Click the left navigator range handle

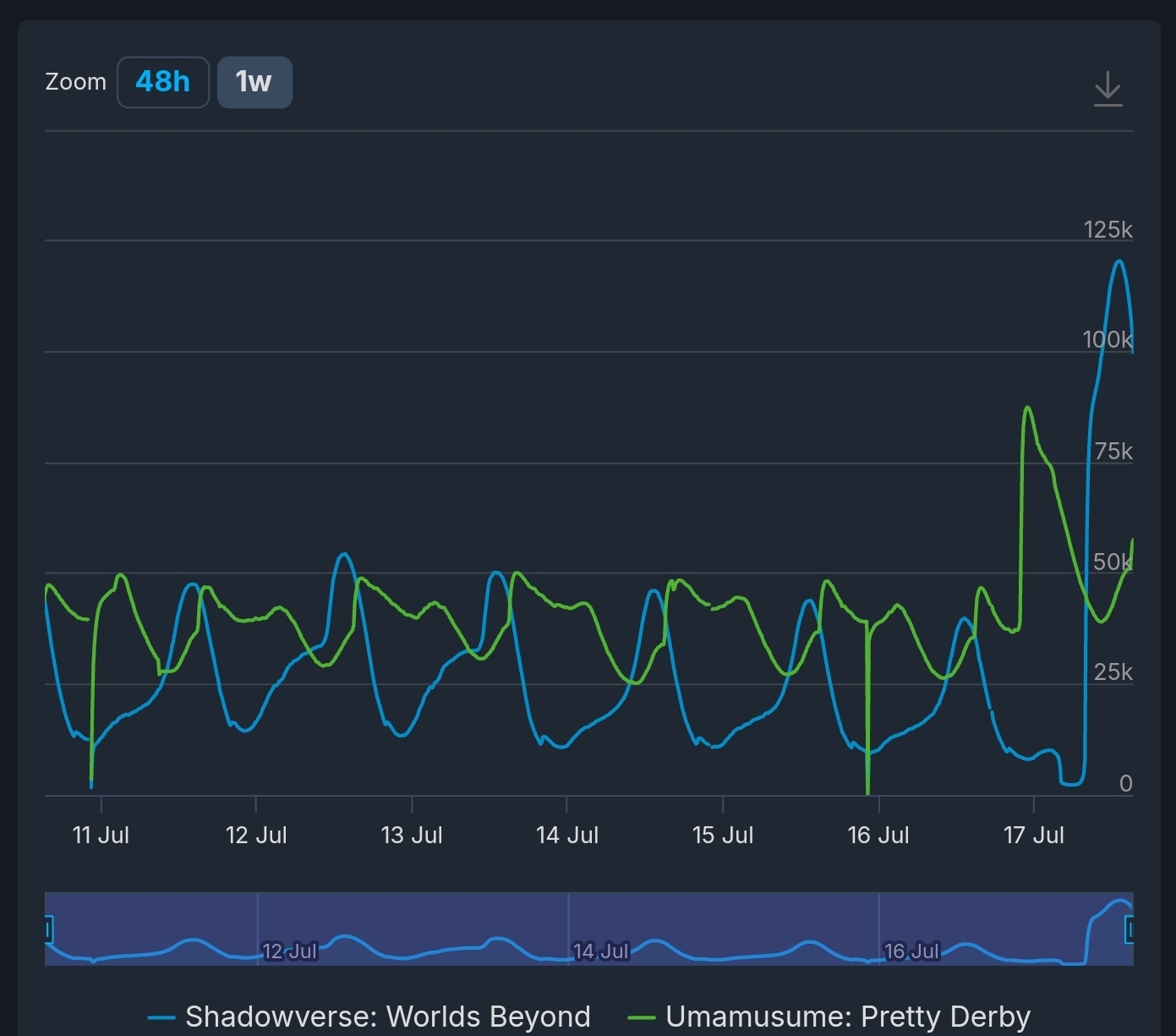coord(48,930)
